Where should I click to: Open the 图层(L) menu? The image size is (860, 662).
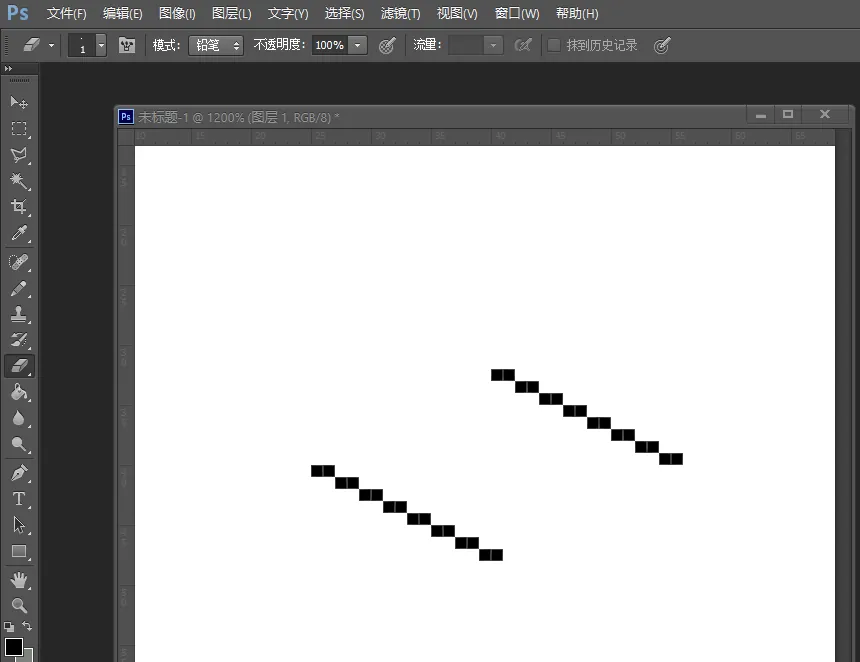231,14
